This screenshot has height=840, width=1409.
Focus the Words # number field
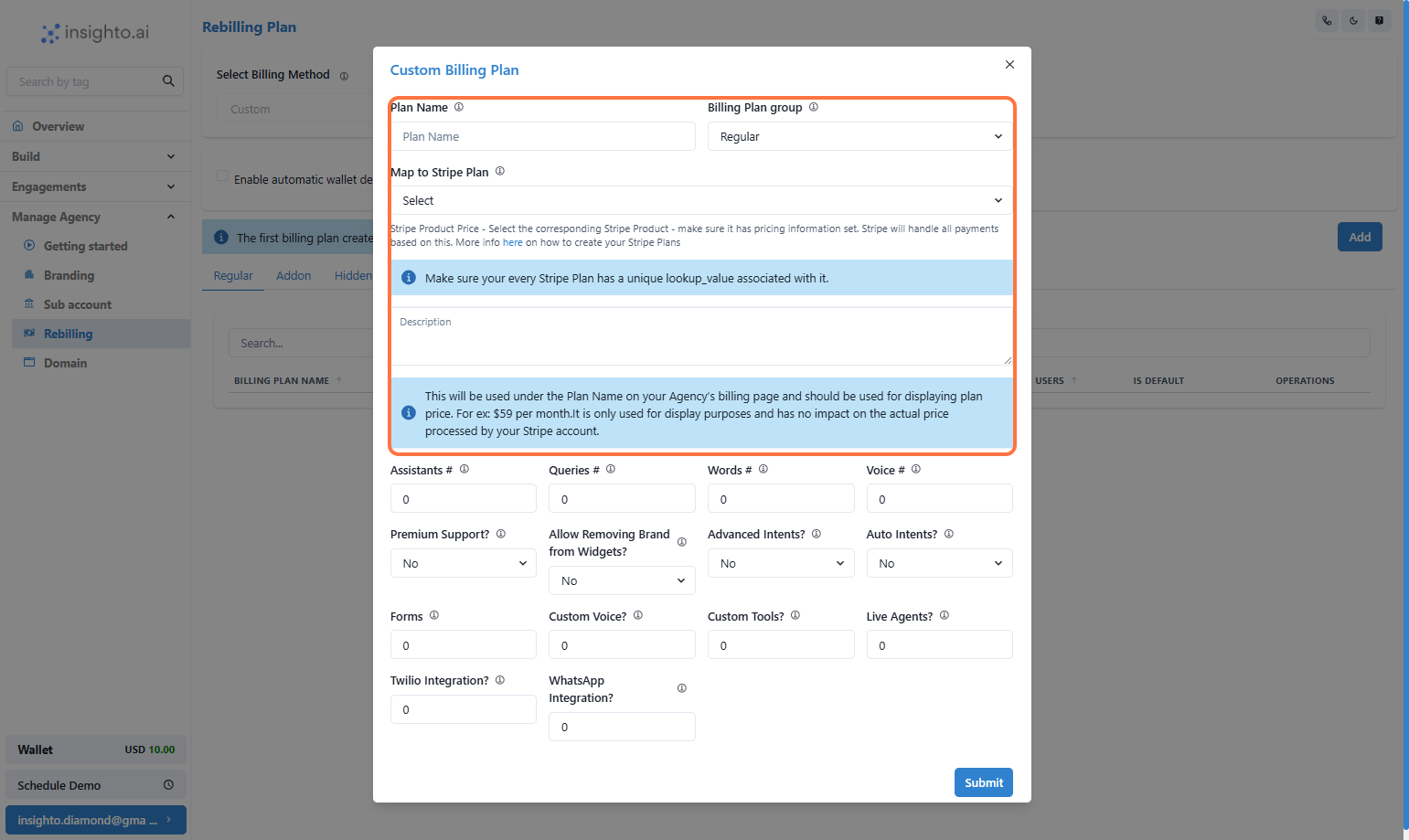781,499
